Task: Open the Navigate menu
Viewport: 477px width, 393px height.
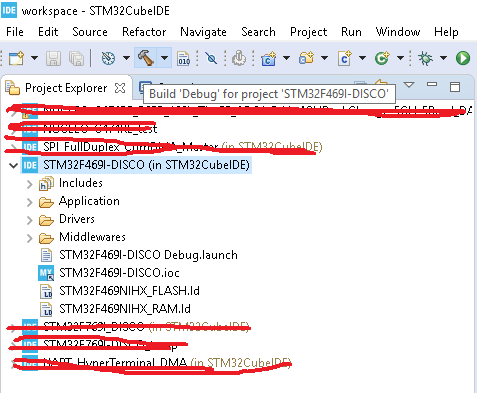Action: [203, 32]
